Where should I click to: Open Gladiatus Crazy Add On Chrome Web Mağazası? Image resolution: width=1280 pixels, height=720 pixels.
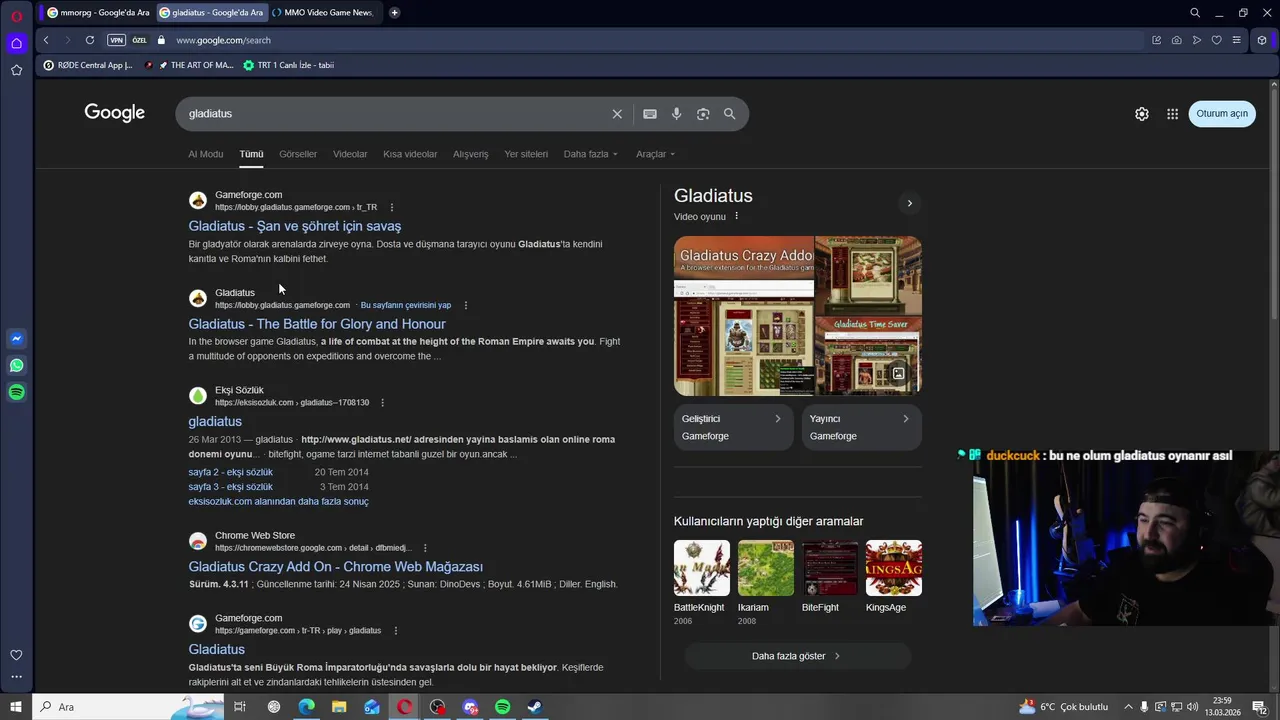(336, 567)
